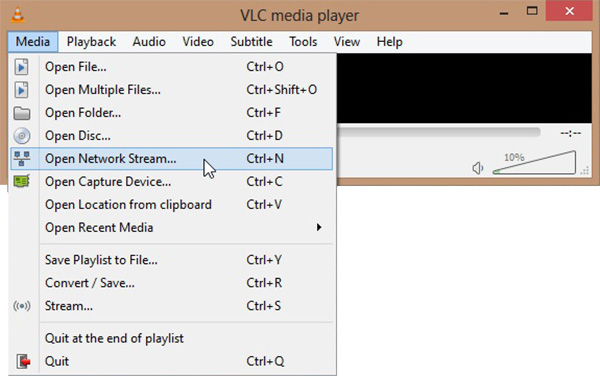Expand the Open Recent Media submenu arrow
Image resolution: width=600 pixels, height=376 pixels.
(319, 227)
